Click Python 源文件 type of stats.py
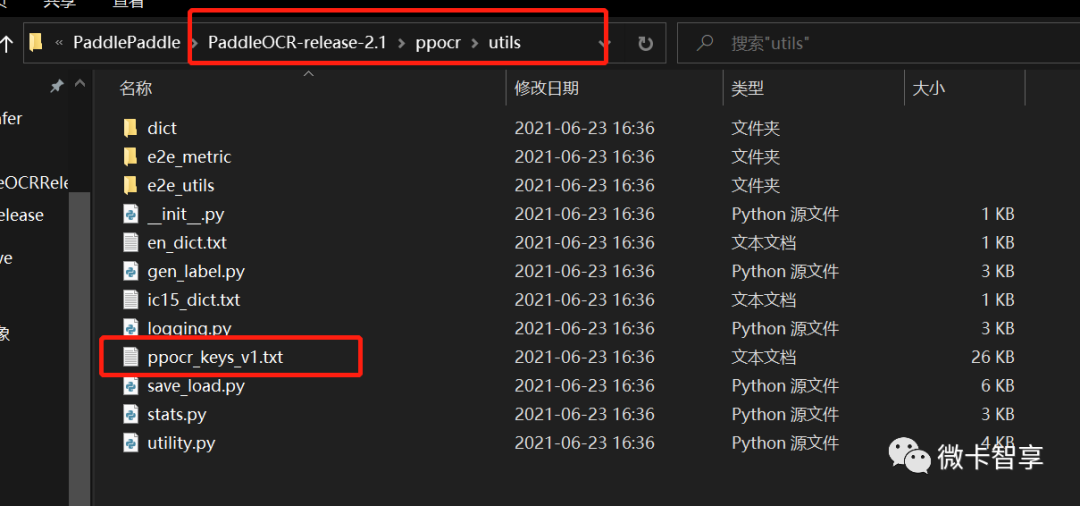1080x506 pixels. [785, 414]
